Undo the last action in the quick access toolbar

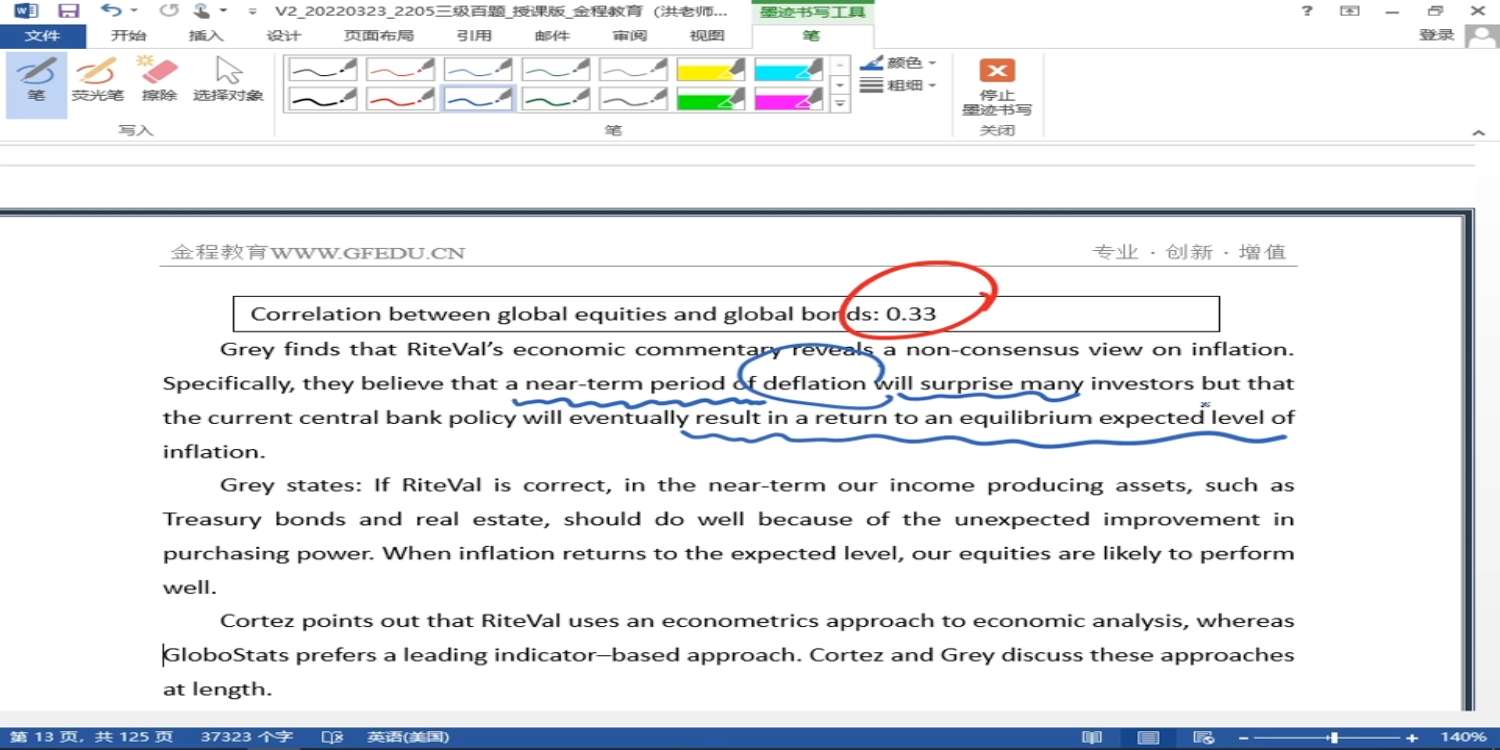pyautogui.click(x=111, y=11)
